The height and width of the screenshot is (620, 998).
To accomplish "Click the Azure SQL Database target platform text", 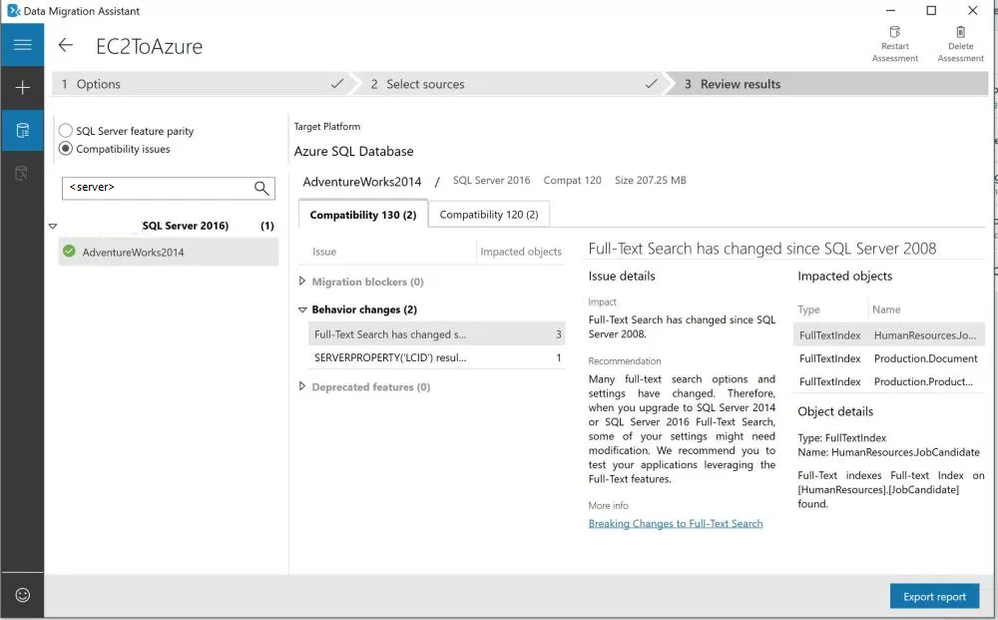I will 353,151.
